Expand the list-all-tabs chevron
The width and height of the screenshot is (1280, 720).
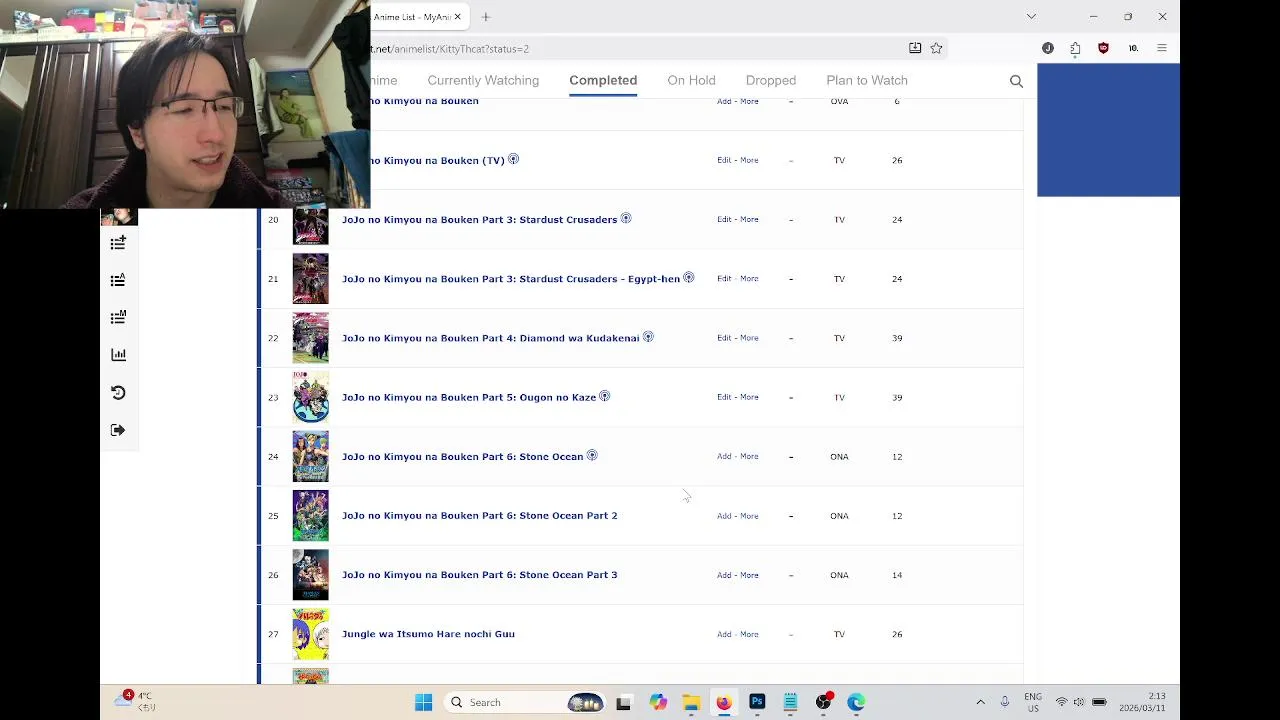point(1031,17)
